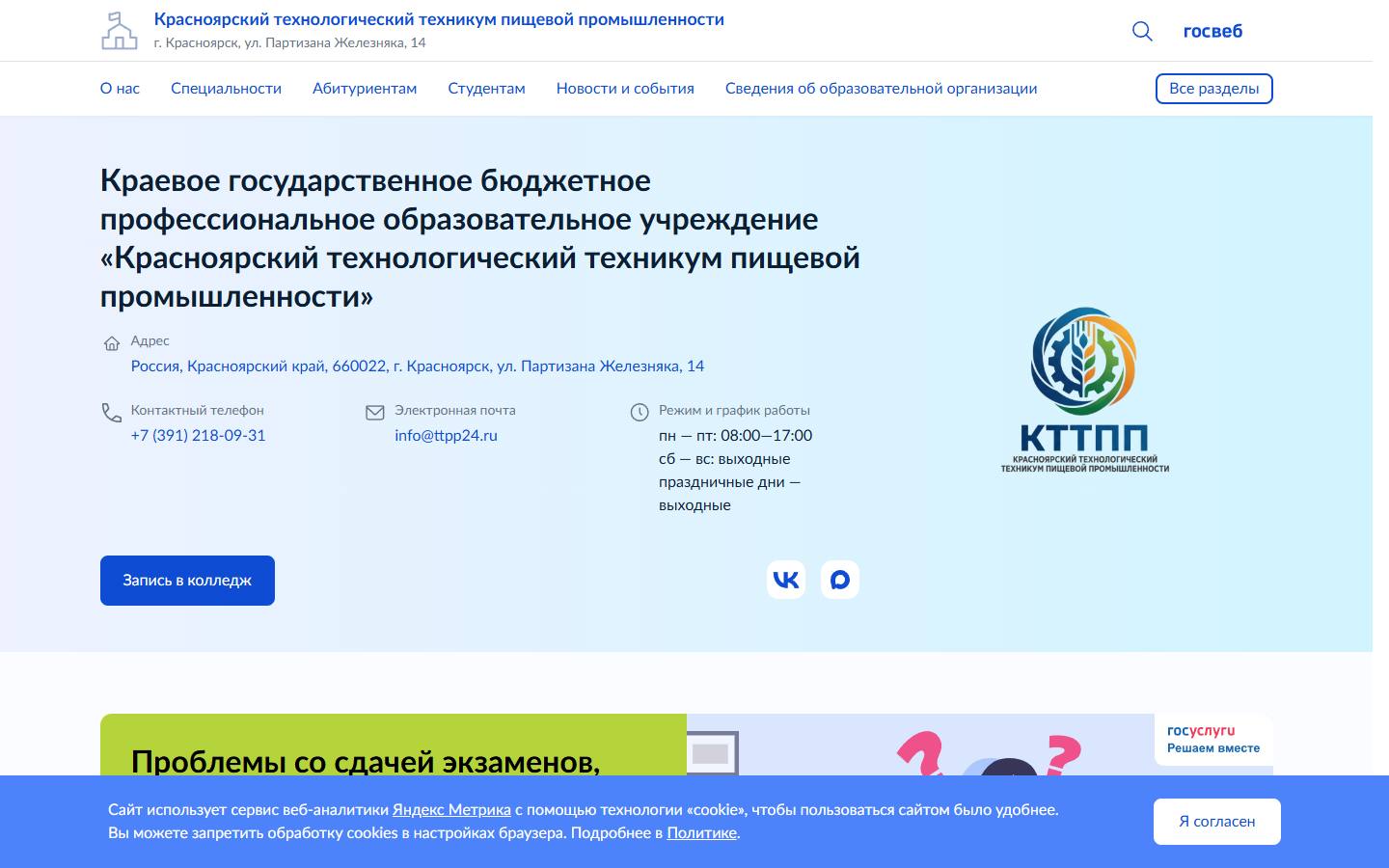Click the Госуслуги Решаем вместе badge
Image resolution: width=1389 pixels, height=868 pixels.
pyautogui.click(x=1213, y=740)
